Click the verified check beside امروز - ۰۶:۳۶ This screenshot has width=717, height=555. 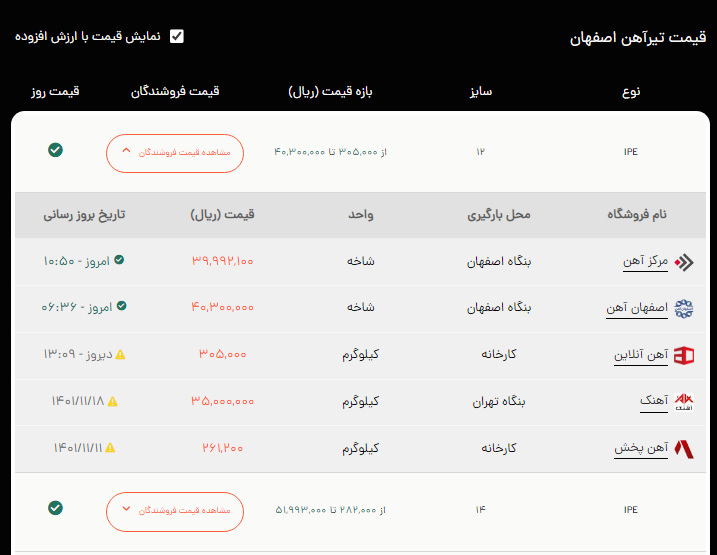point(122,306)
